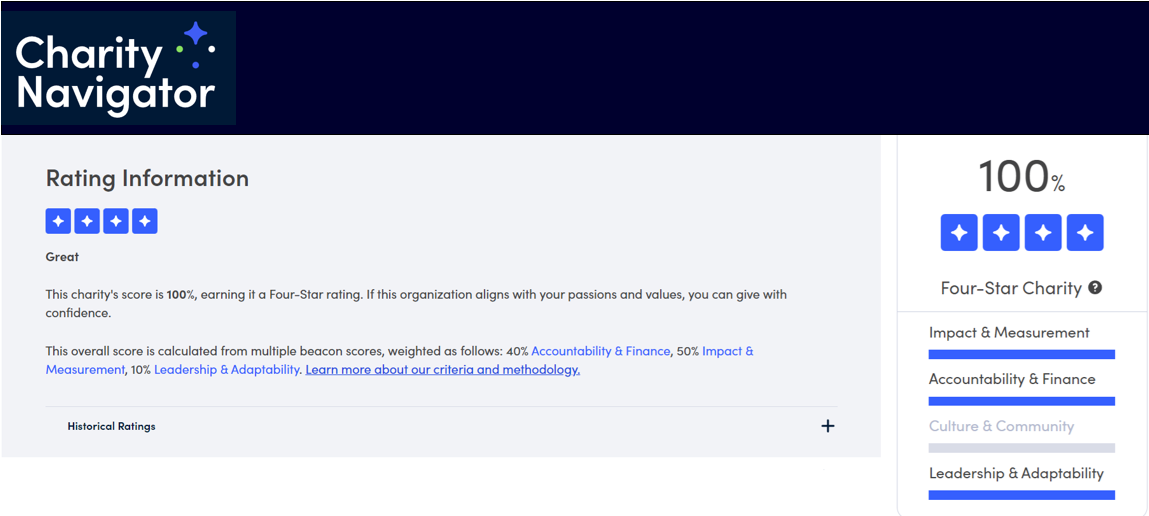Viewport: 1149px width, 516px height.
Task: Click the Historical Ratings label
Action: tap(111, 426)
